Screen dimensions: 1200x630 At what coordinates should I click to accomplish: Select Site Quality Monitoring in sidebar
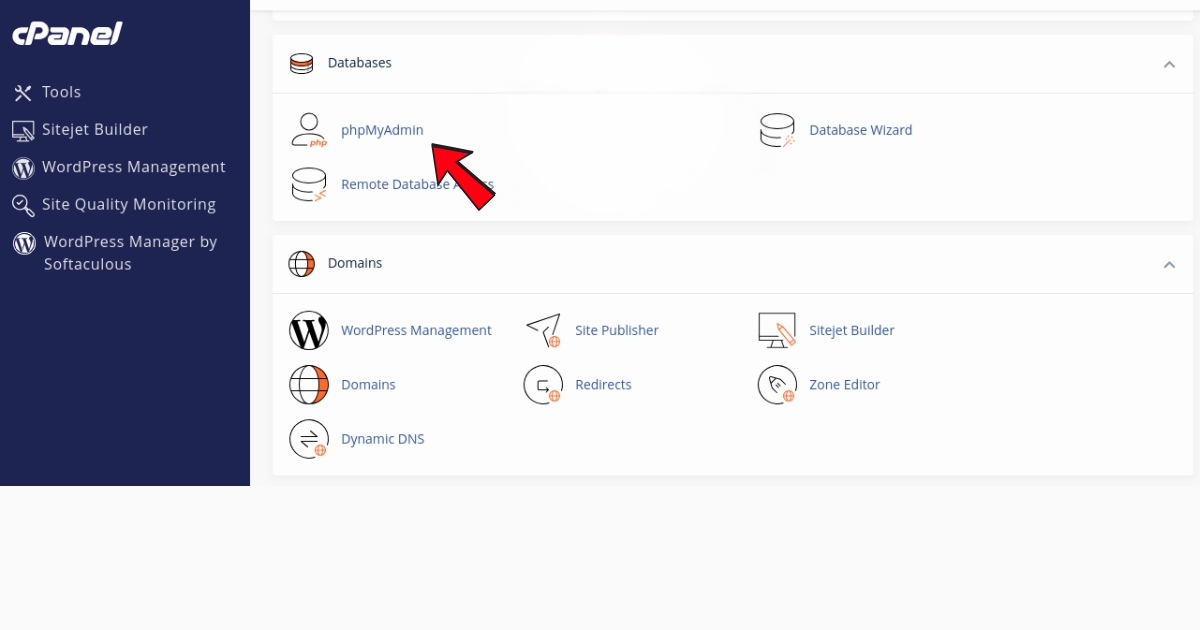pyautogui.click(x=128, y=204)
